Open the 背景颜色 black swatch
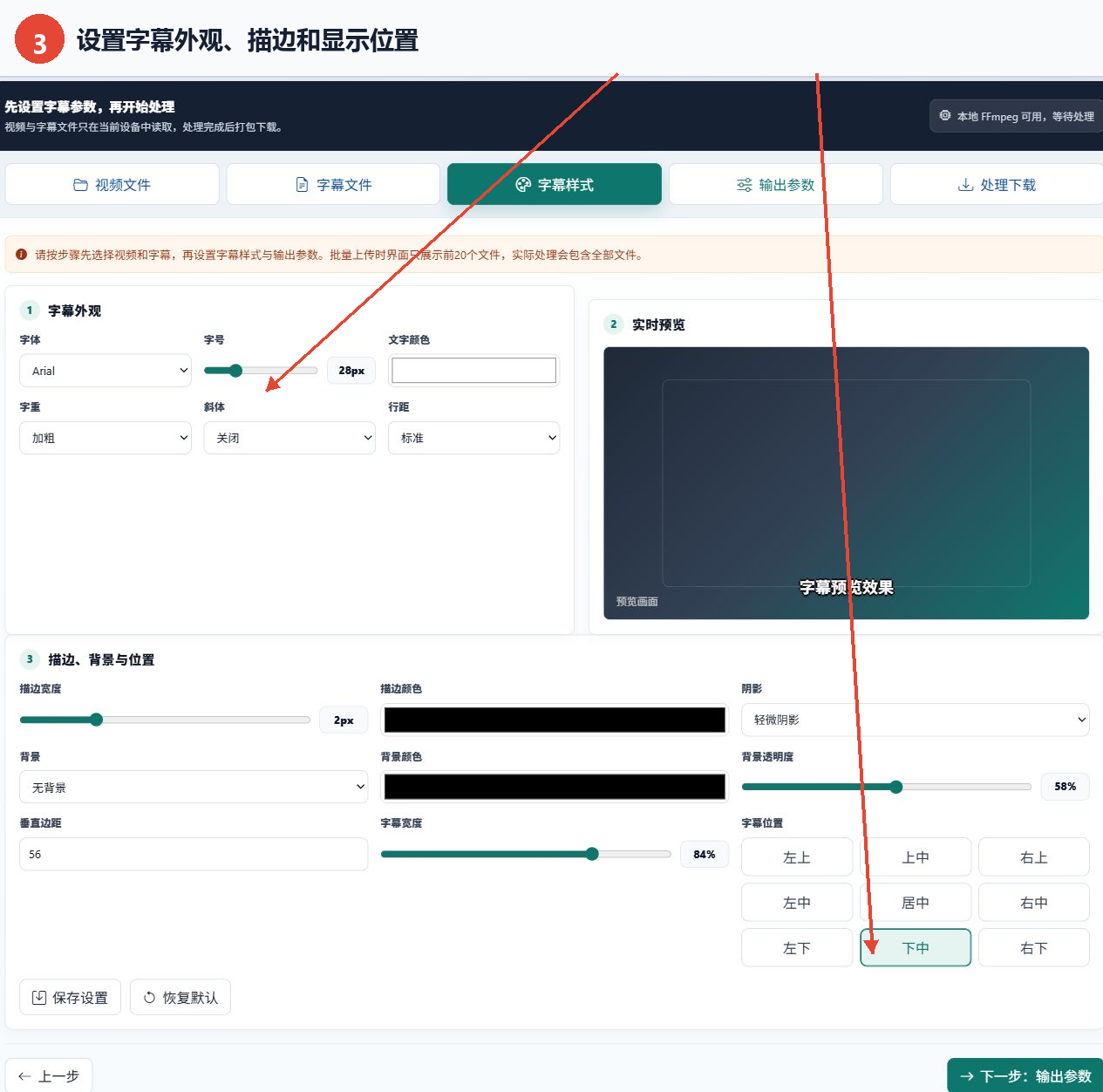The height and width of the screenshot is (1092, 1103). point(555,787)
